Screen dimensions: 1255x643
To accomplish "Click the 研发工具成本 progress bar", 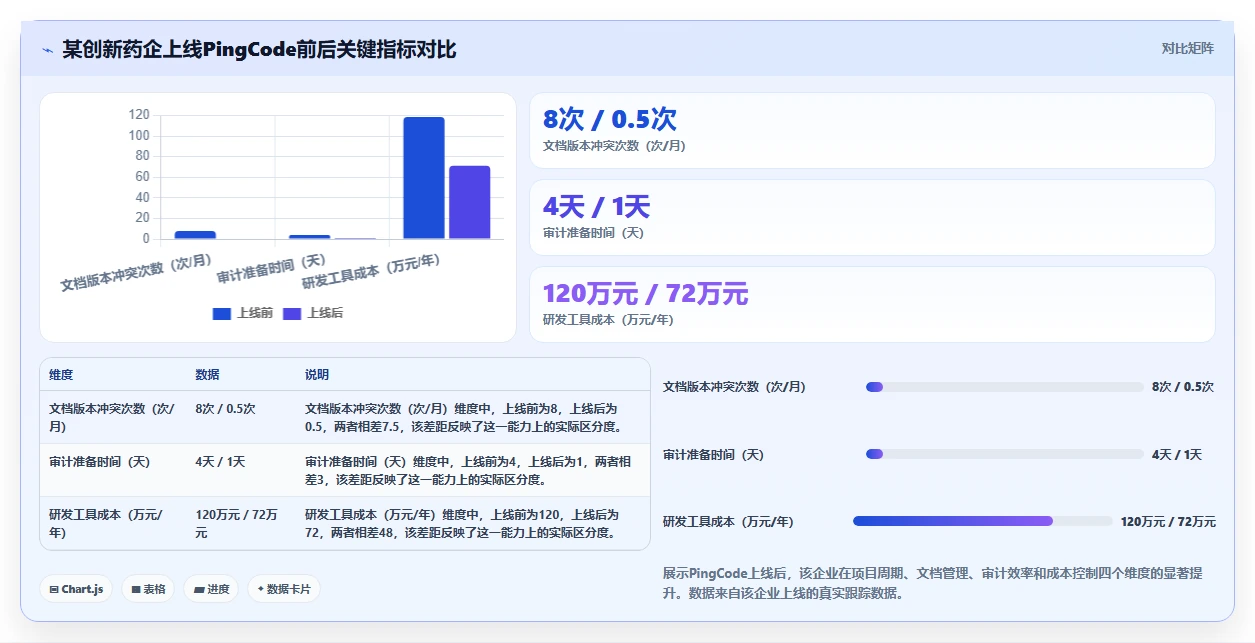I will 982,521.
